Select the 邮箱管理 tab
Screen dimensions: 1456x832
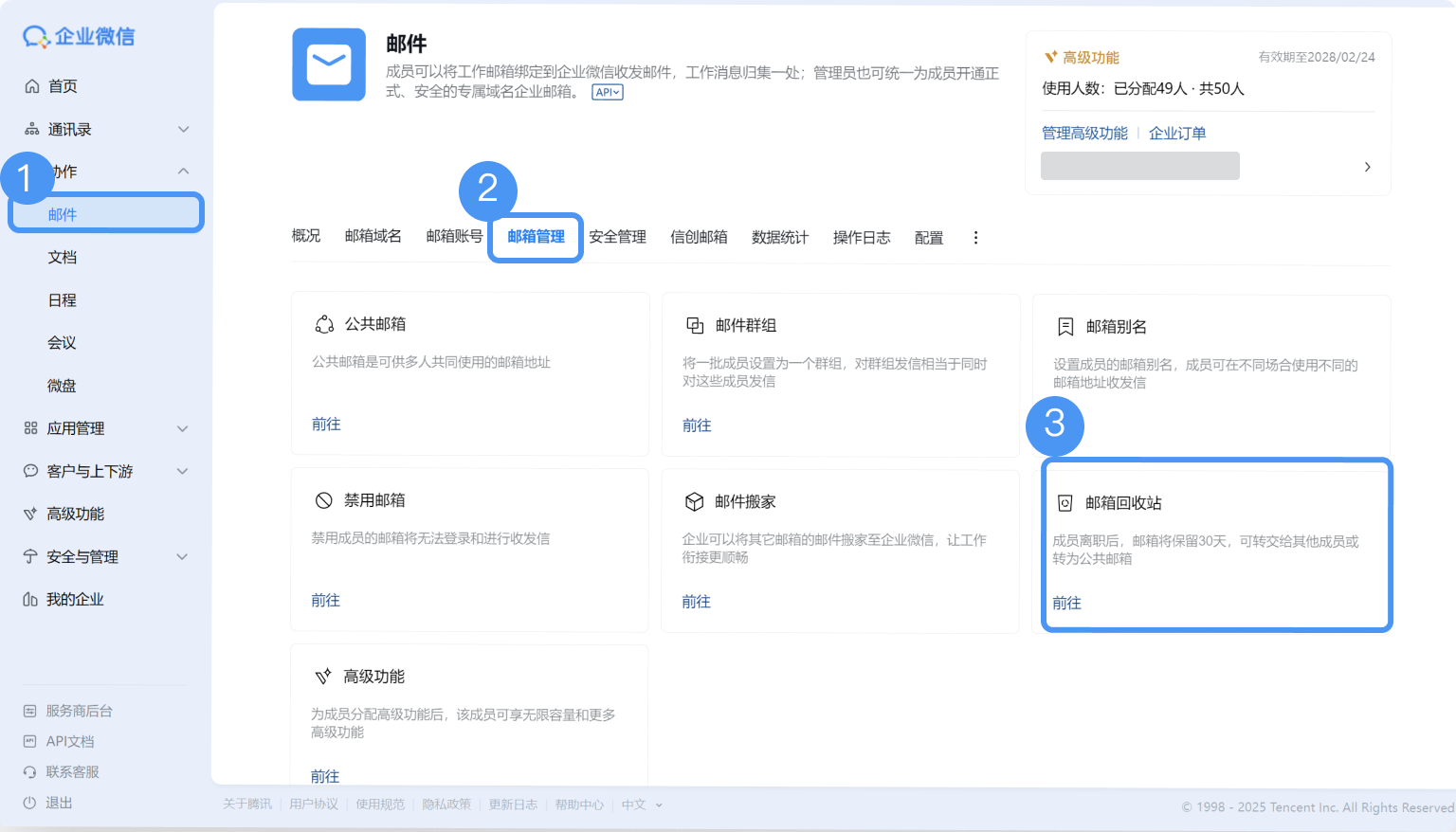tap(537, 237)
